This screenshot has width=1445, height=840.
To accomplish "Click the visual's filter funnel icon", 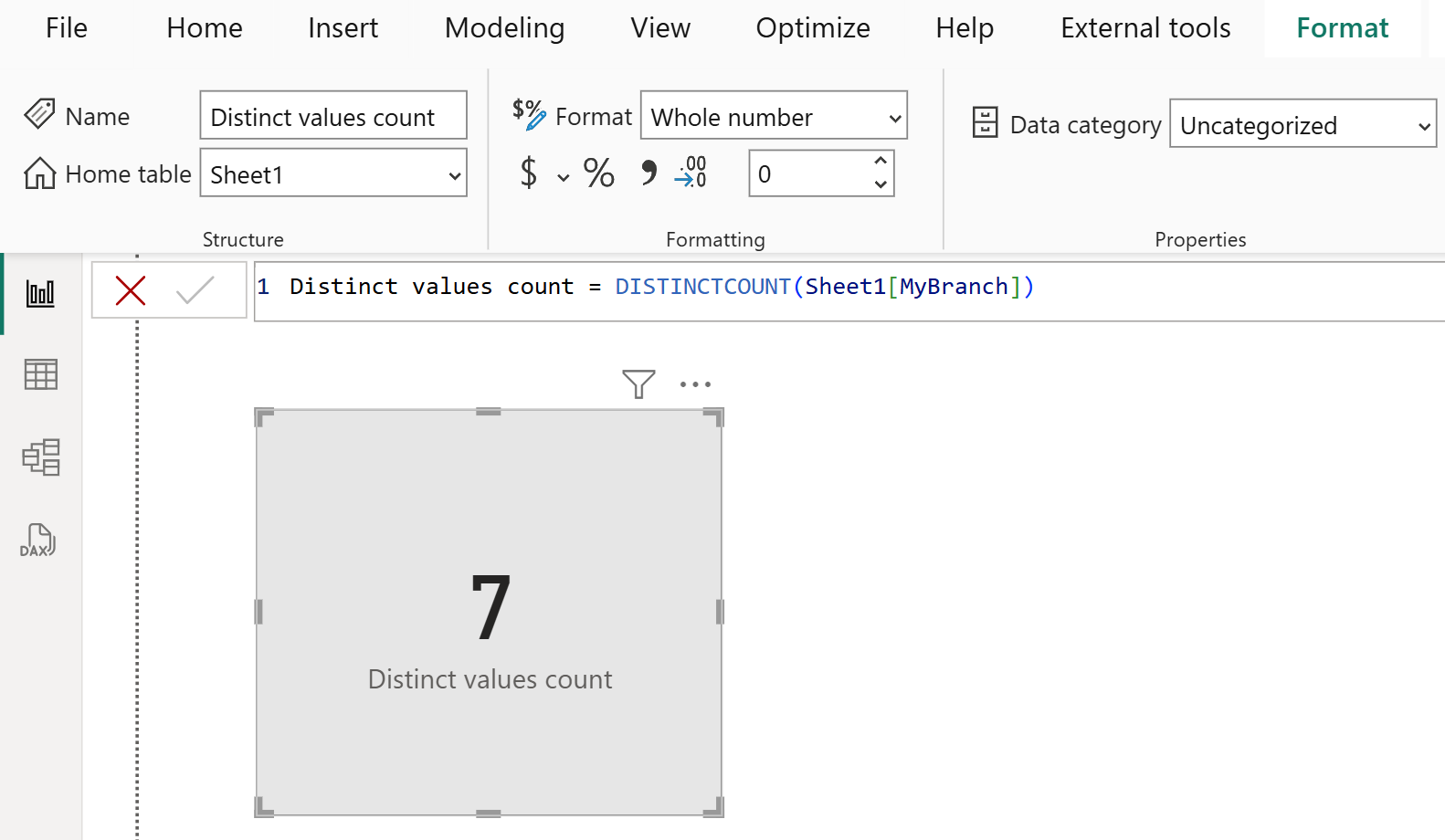I will point(638,384).
